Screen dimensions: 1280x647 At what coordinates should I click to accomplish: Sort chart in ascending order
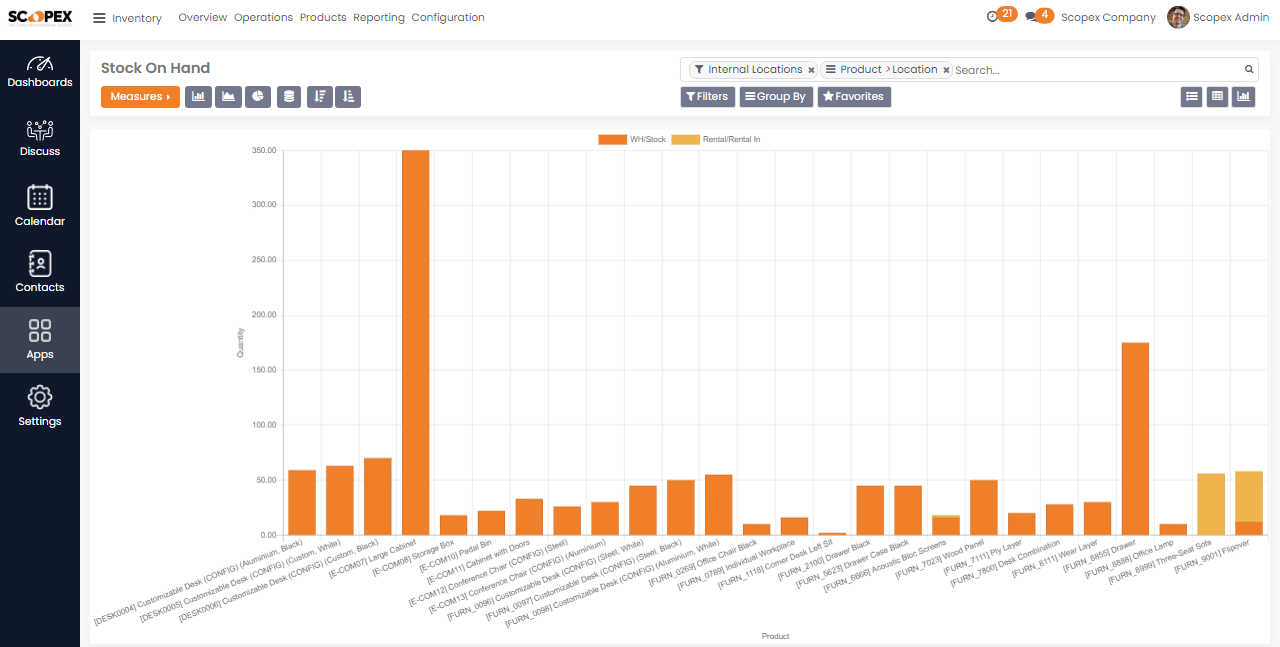point(348,97)
